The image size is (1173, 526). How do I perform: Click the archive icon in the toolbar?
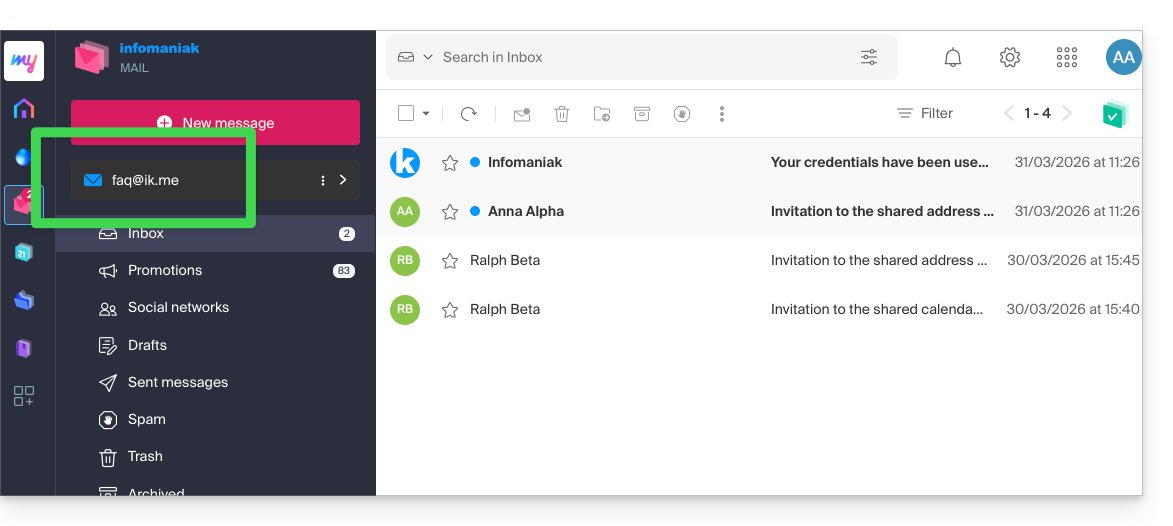642,114
